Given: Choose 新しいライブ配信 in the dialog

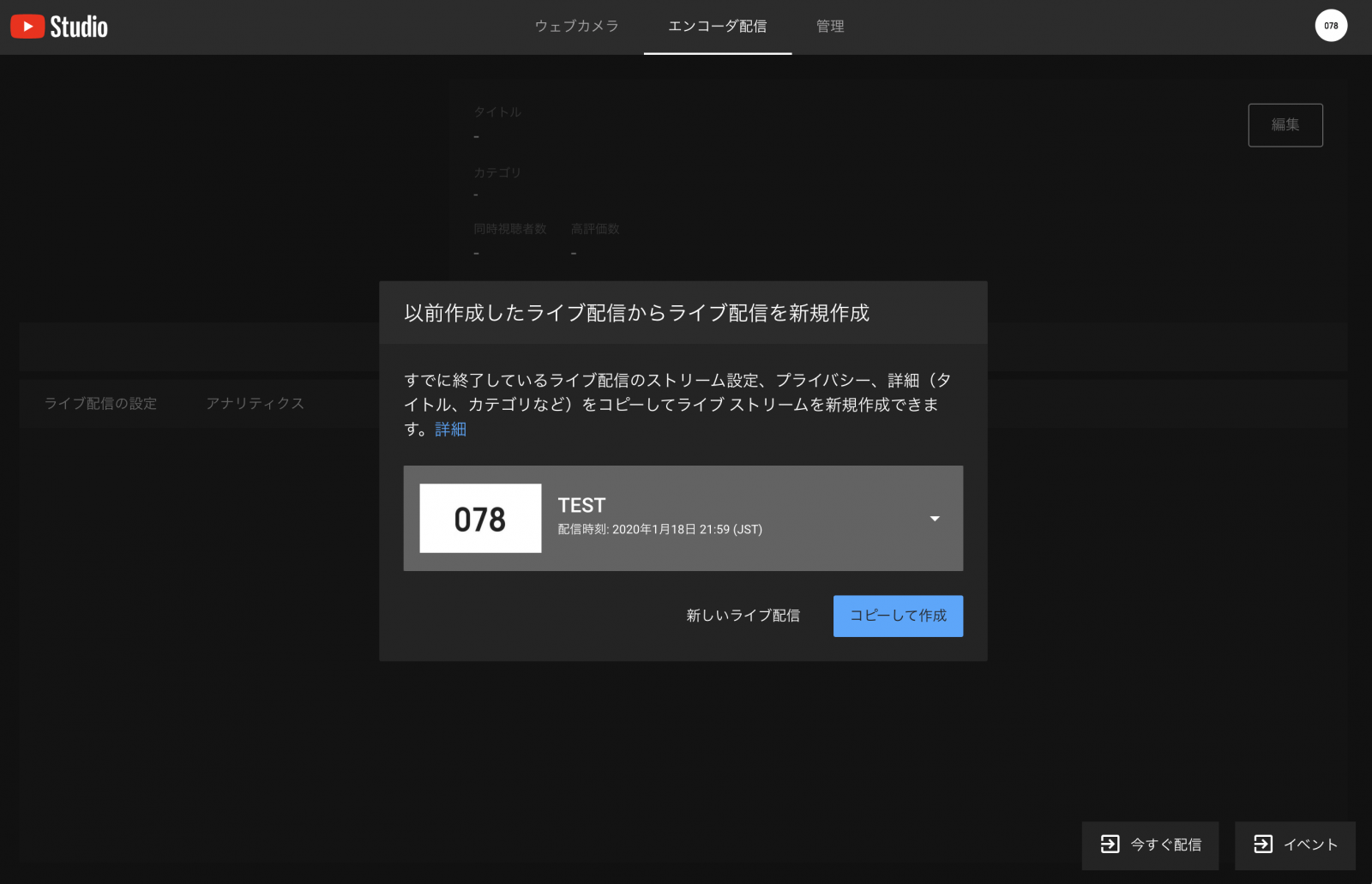Looking at the screenshot, I should tap(743, 616).
